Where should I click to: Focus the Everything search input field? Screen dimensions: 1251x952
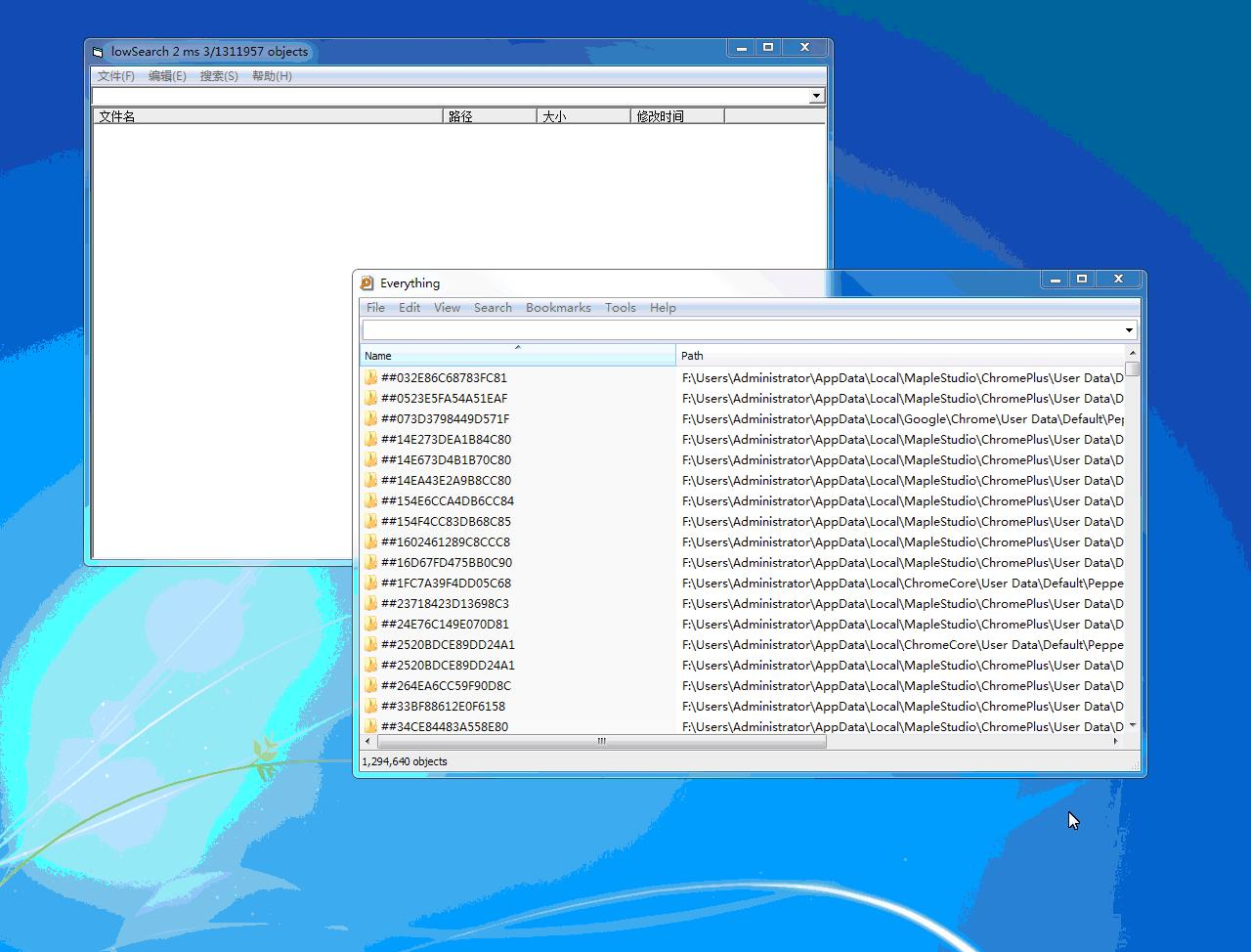(x=742, y=330)
